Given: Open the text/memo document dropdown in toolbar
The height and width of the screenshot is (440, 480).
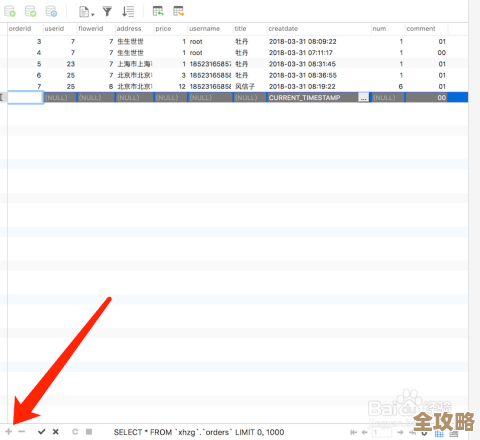Looking at the screenshot, I should pyautogui.click(x=86, y=12).
